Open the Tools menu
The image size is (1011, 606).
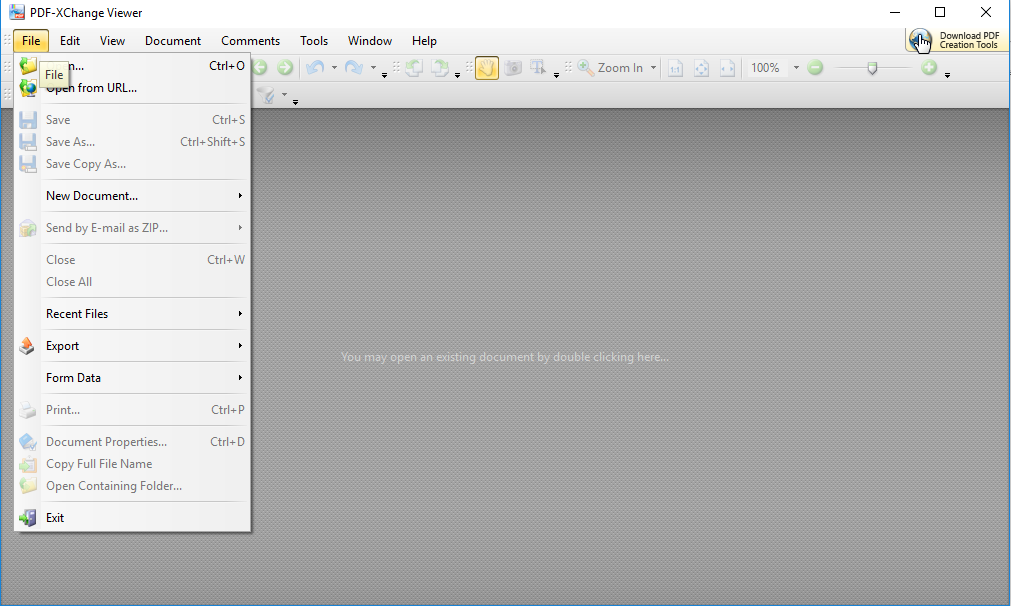click(314, 41)
